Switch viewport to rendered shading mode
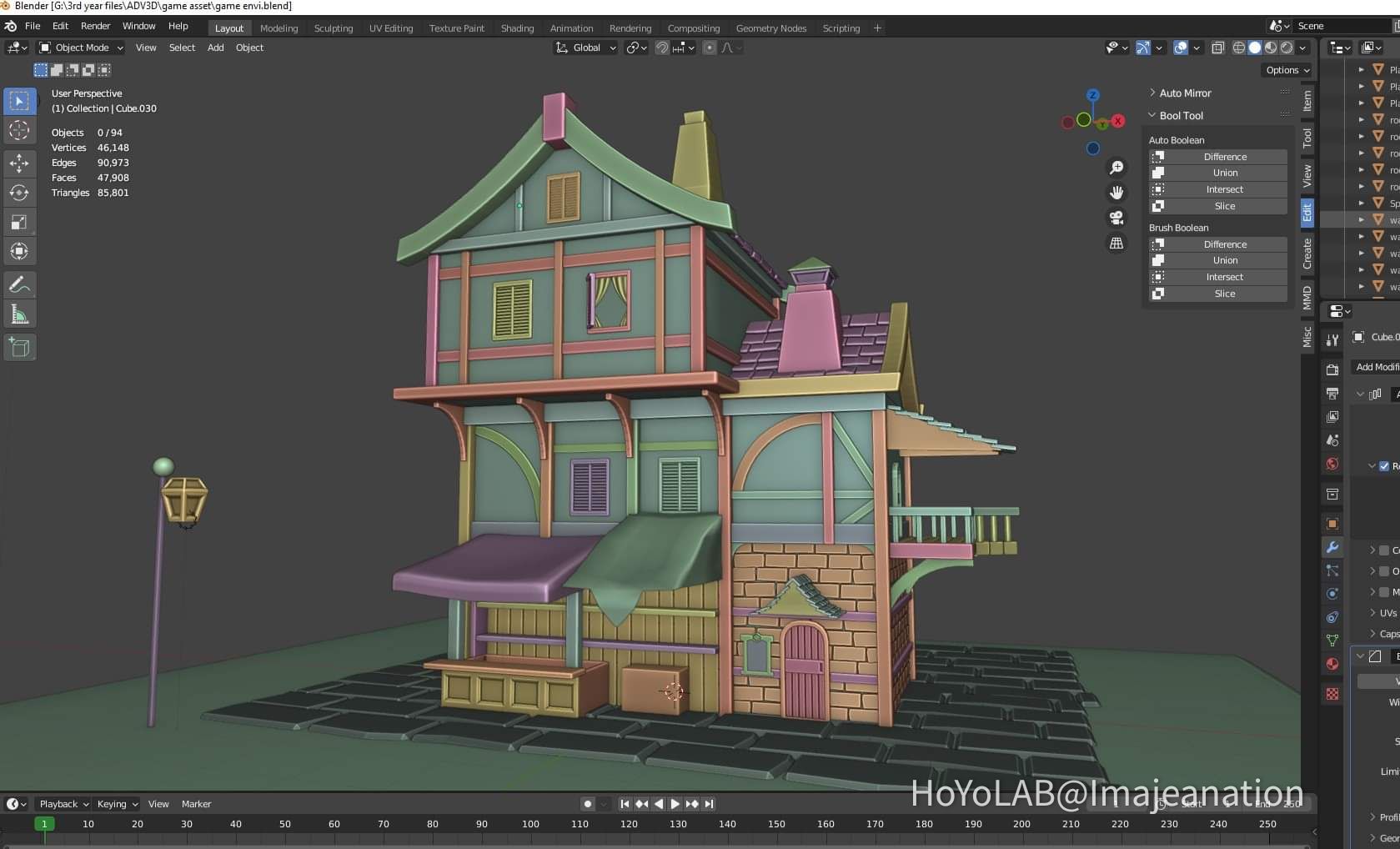This screenshot has height=849, width=1400. [1287, 48]
